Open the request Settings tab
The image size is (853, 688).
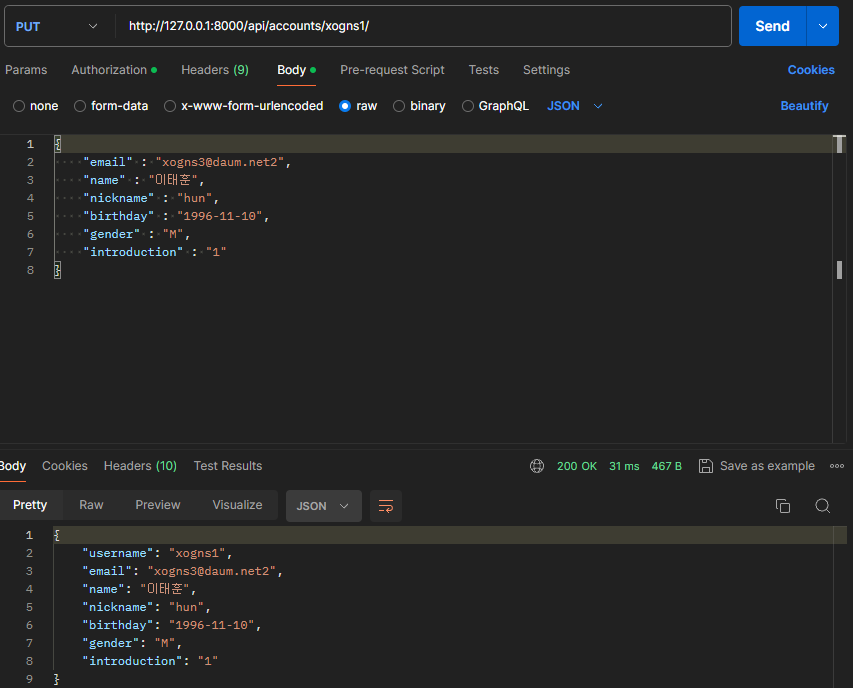546,70
